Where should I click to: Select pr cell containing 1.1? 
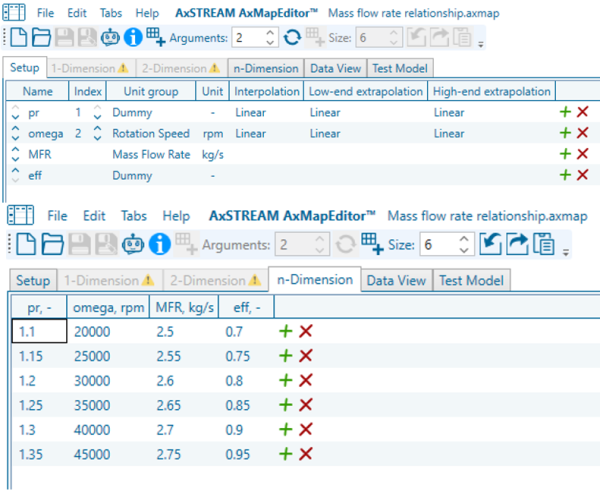[x=39, y=331]
